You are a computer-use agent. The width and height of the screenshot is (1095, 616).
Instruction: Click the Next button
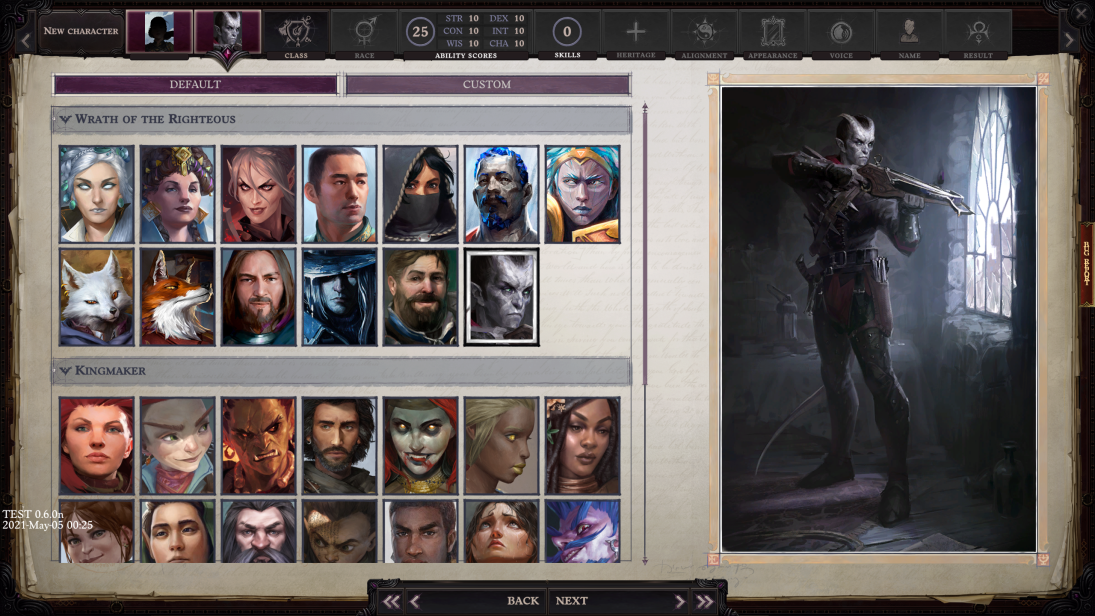[x=571, y=601]
